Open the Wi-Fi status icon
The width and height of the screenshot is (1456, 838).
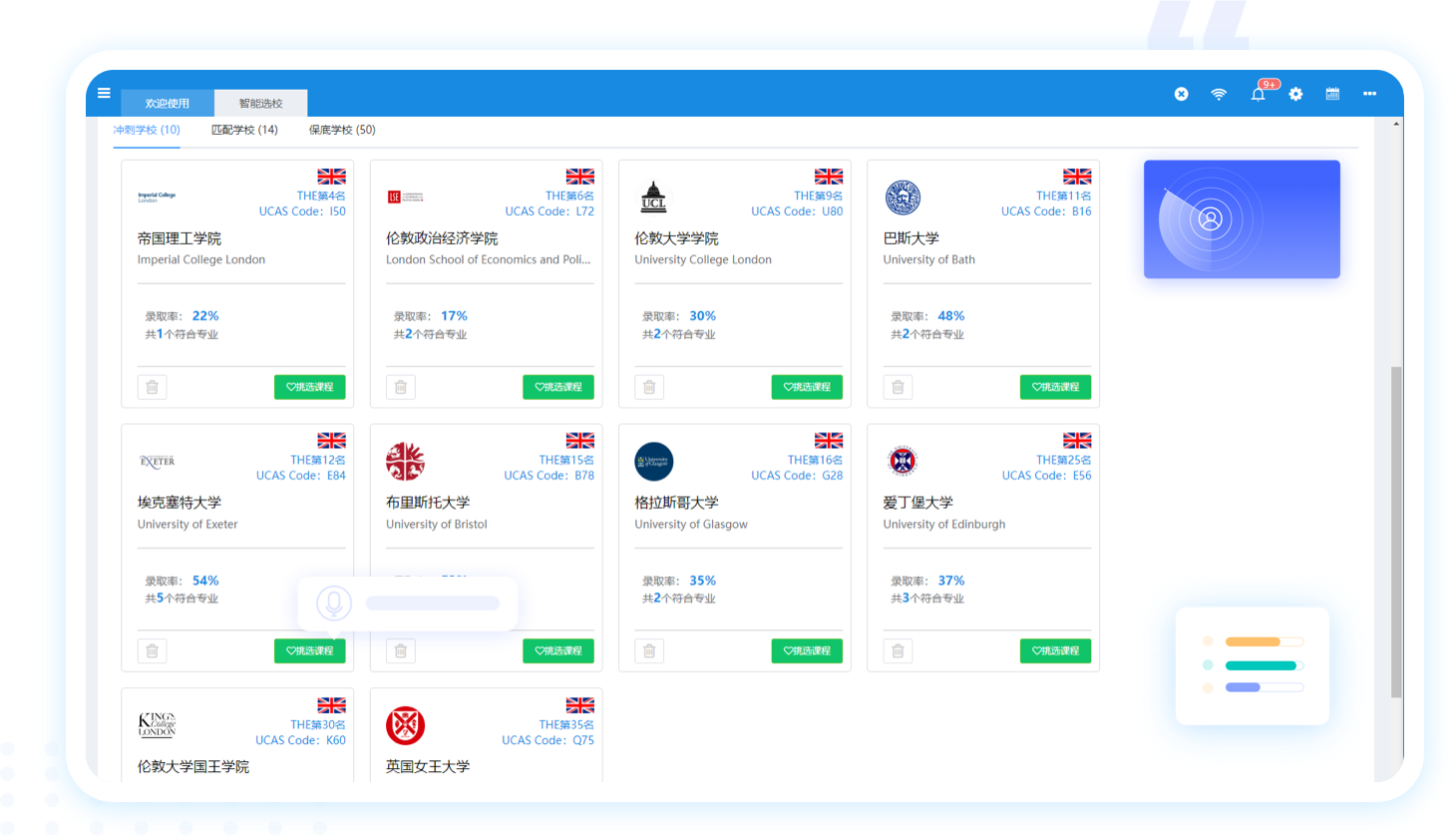pyautogui.click(x=1219, y=94)
